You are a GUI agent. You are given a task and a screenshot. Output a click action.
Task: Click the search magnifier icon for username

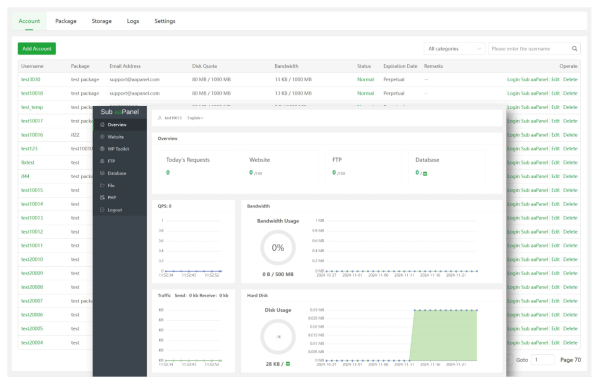click(574, 49)
